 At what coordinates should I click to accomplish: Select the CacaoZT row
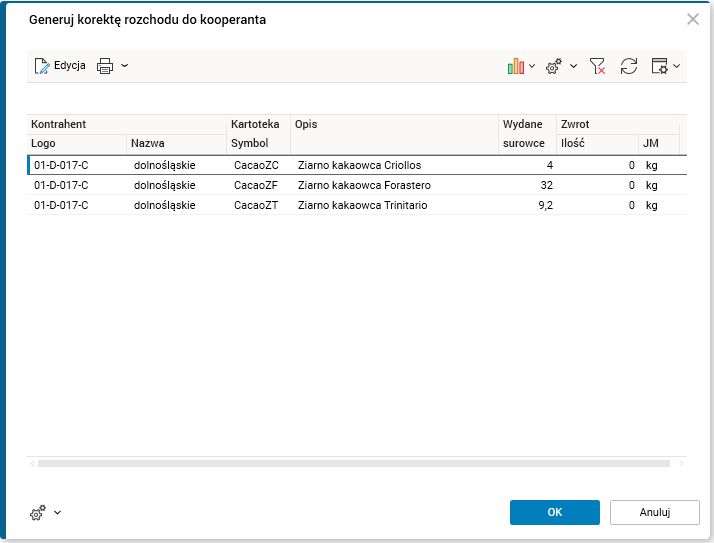[x=256, y=205]
